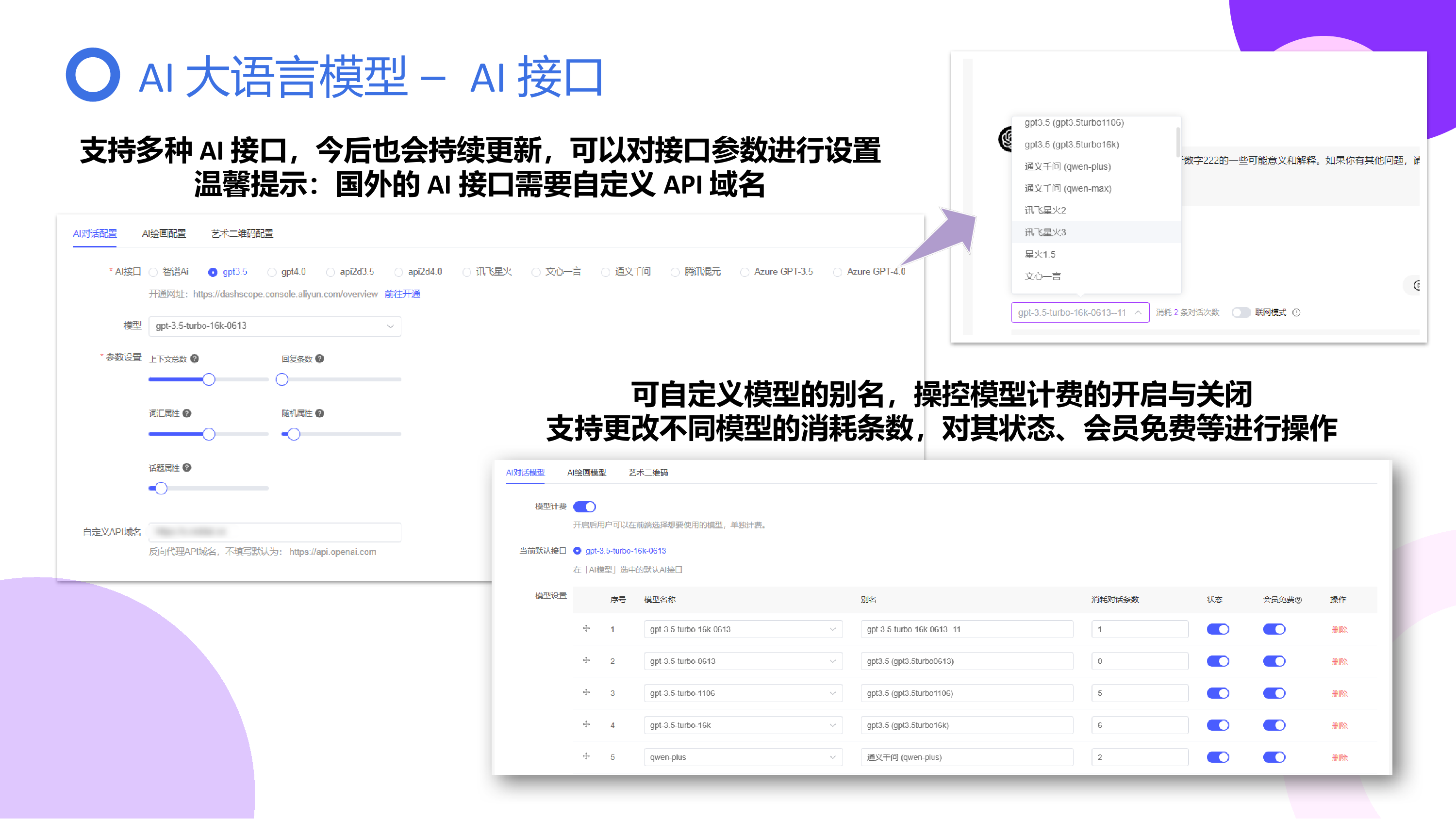Click 删除 for gpt-3.5-turbo-1106 row

[x=1340, y=693]
